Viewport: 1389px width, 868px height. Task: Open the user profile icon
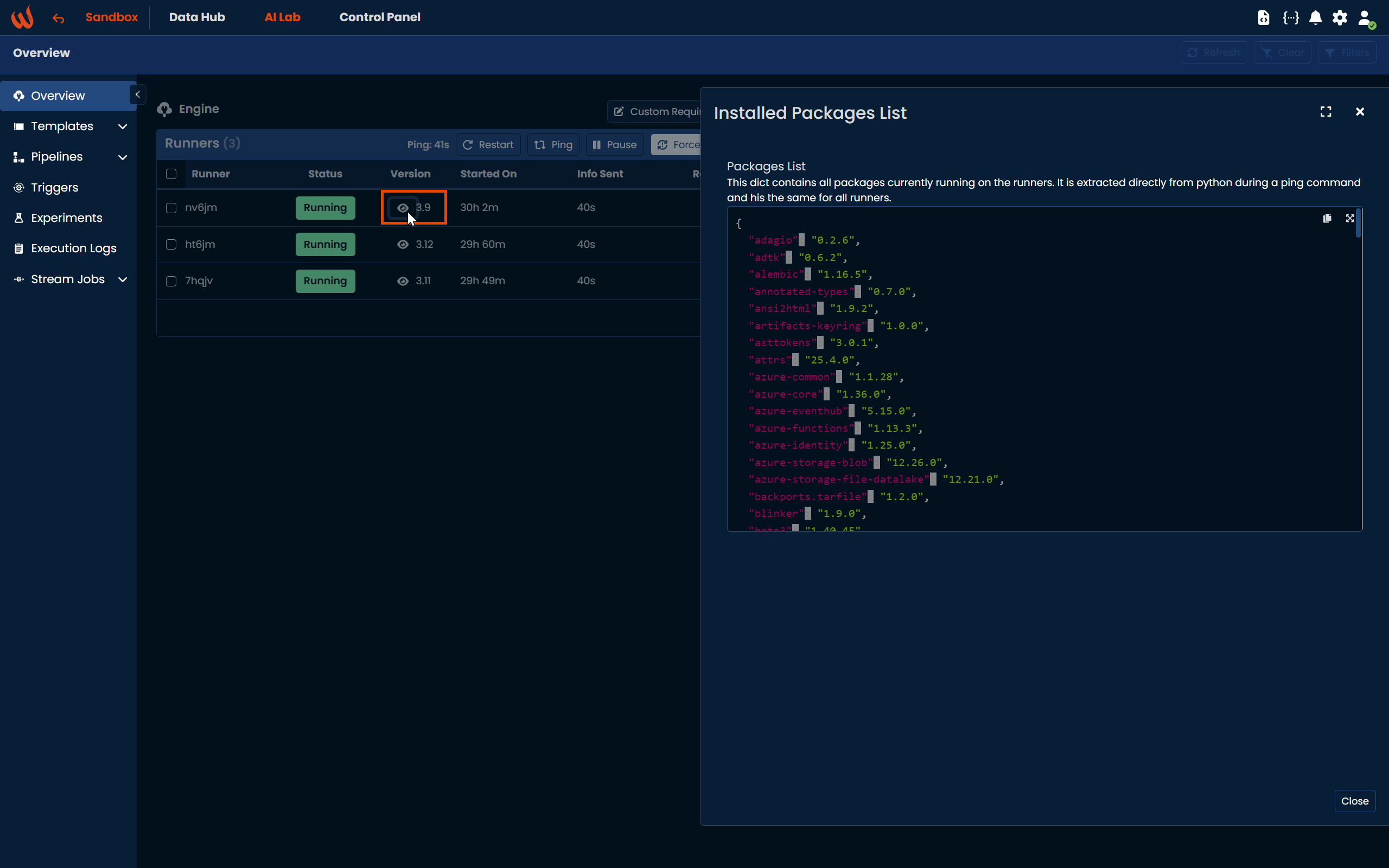1366,18
